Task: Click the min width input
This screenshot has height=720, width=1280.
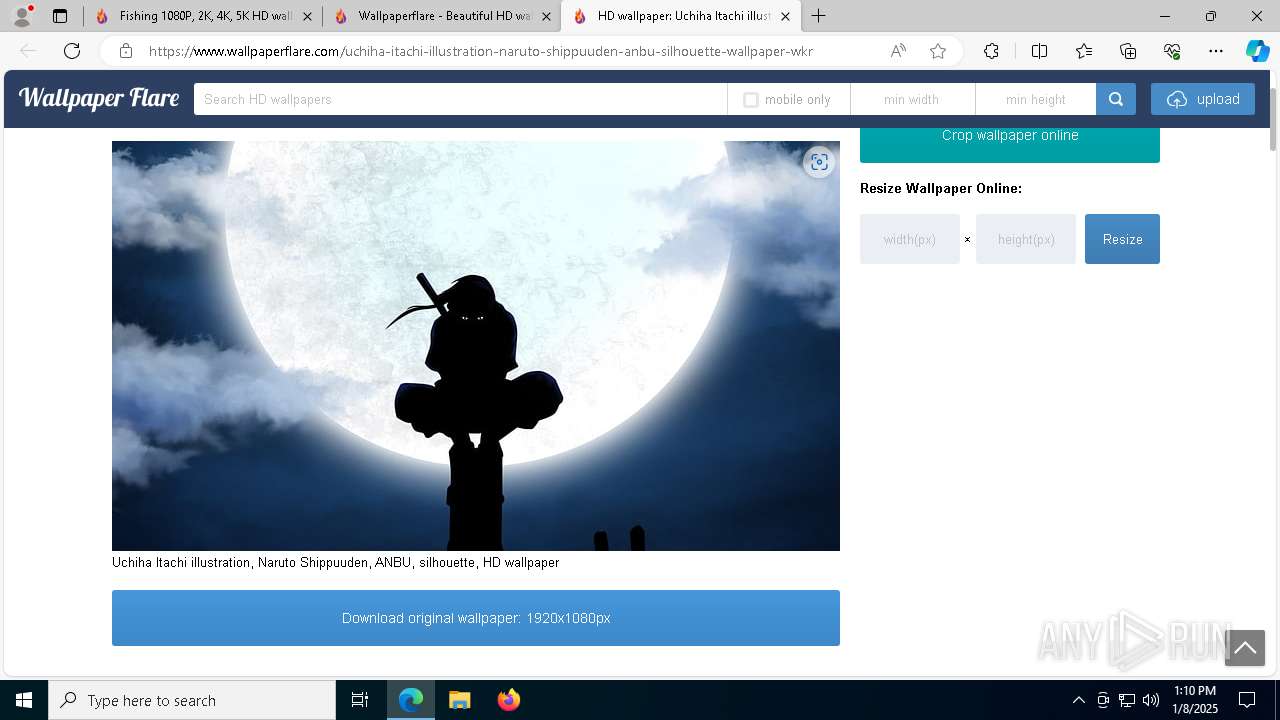Action: click(x=912, y=99)
